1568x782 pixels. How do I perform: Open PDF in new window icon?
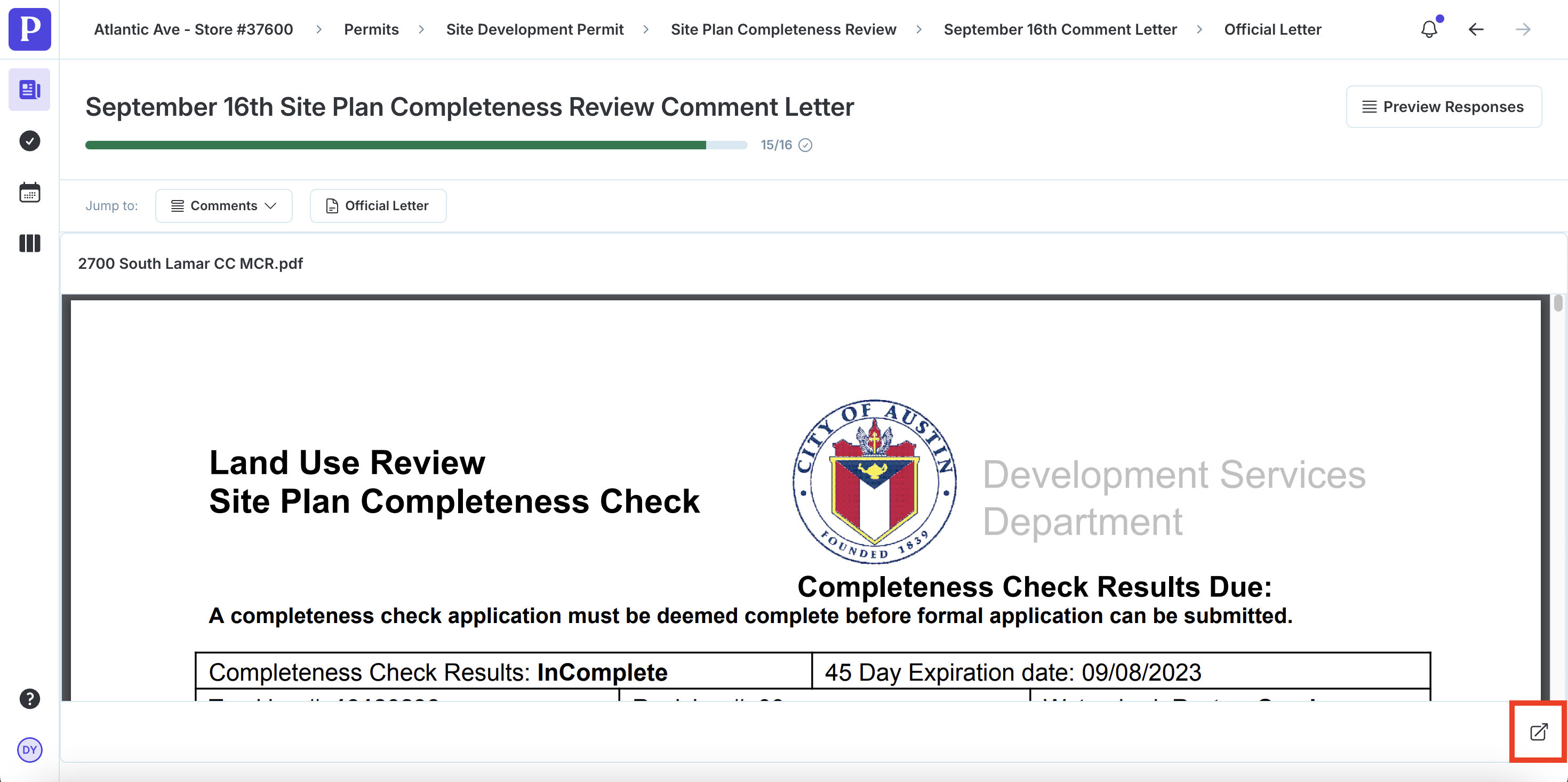[x=1538, y=731]
